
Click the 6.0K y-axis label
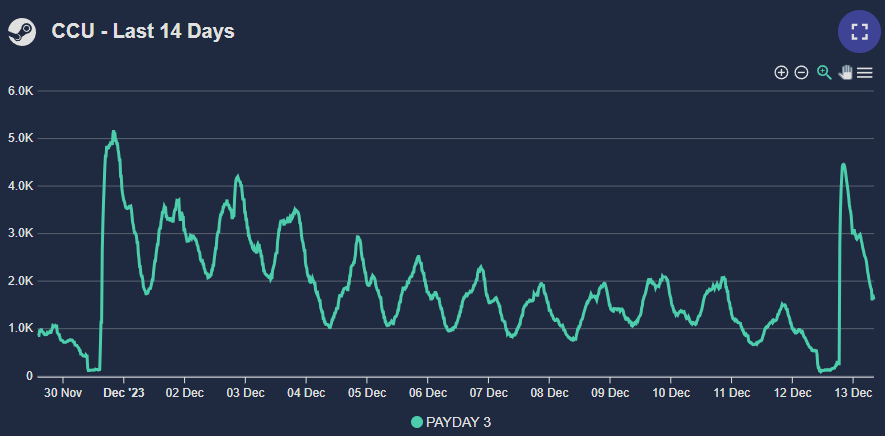point(21,91)
